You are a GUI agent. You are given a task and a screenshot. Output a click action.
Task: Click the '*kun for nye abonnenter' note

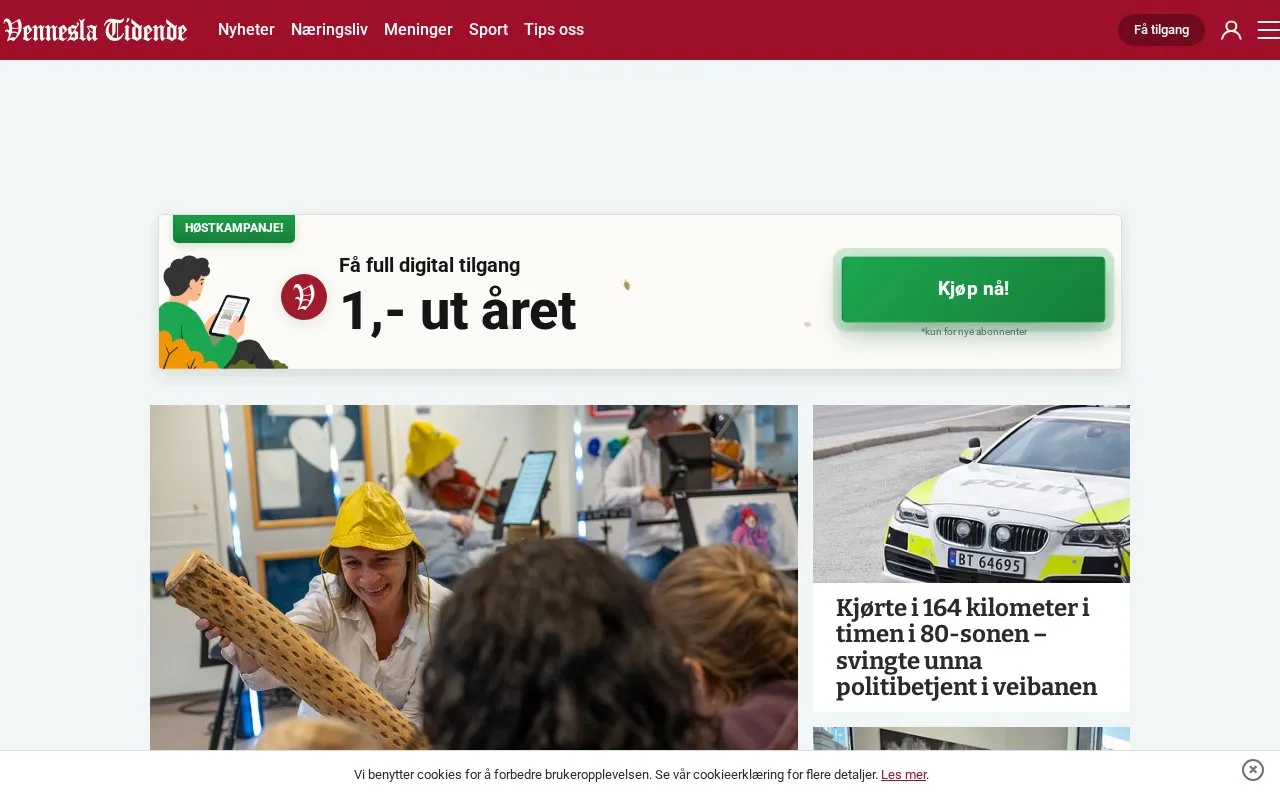click(974, 332)
